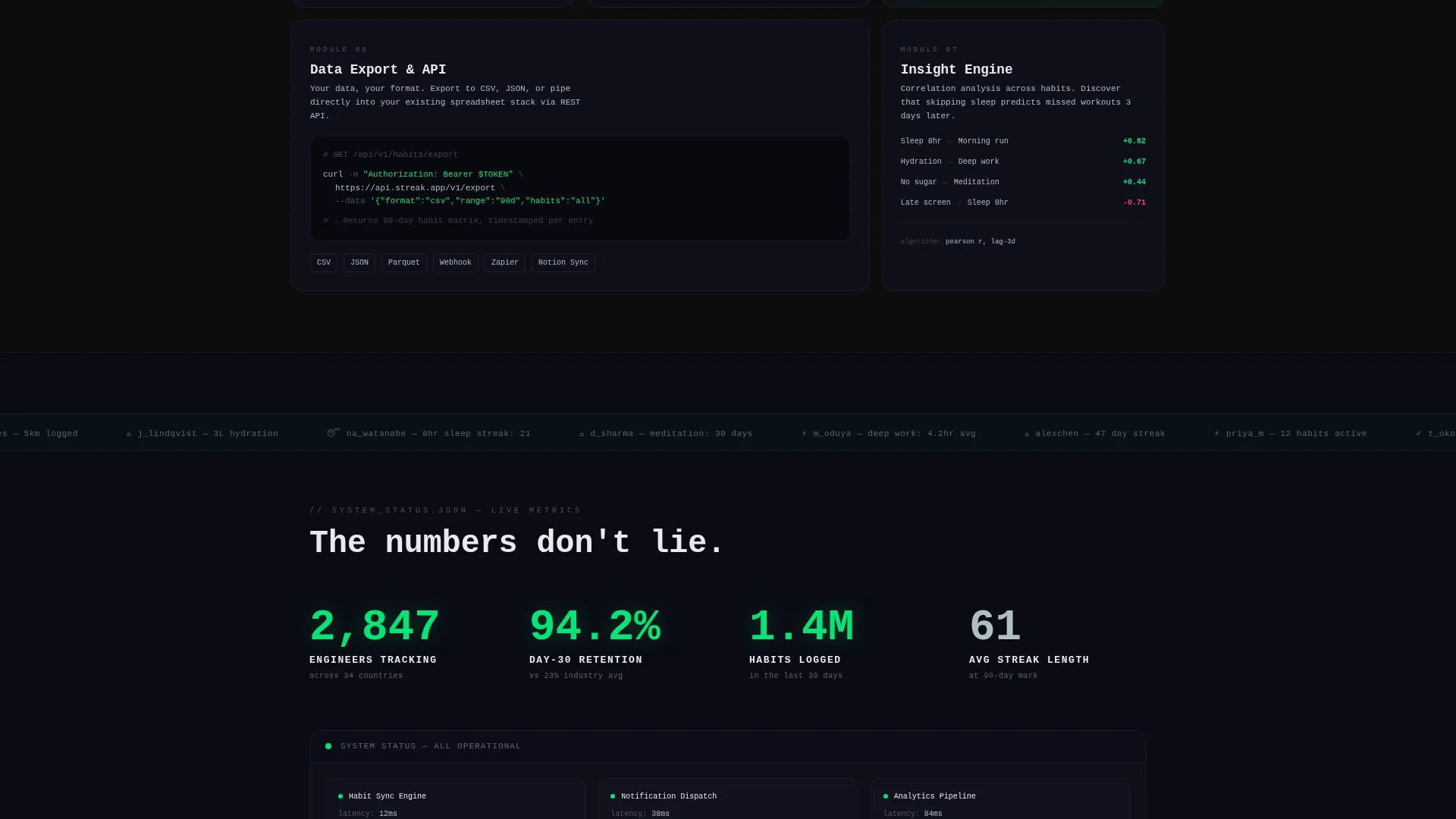The width and height of the screenshot is (1456, 819).
Task: Click the 'Returns 90-day habit matrix' comment
Action: click(x=458, y=221)
